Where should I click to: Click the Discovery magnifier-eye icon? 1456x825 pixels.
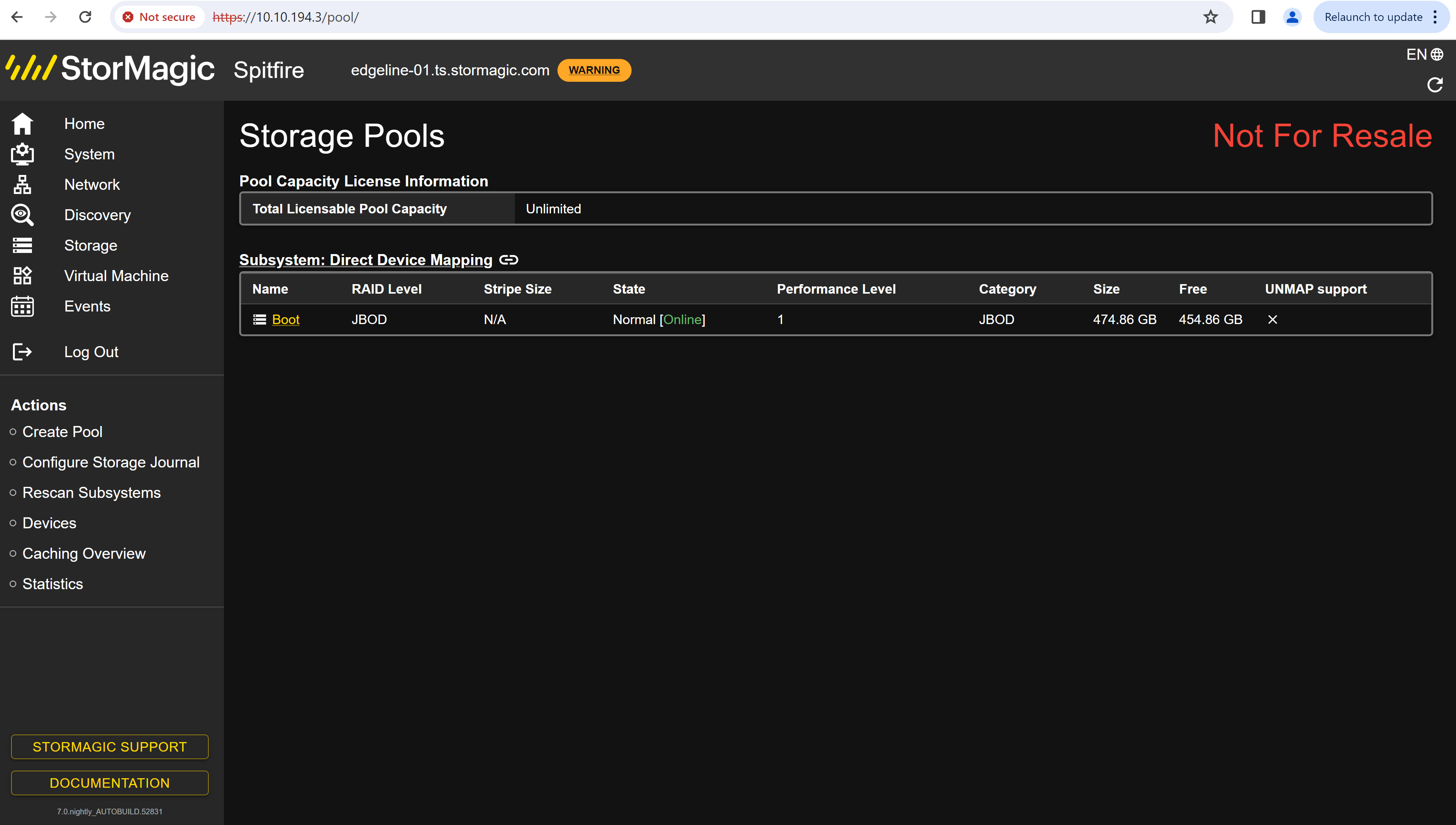(23, 215)
